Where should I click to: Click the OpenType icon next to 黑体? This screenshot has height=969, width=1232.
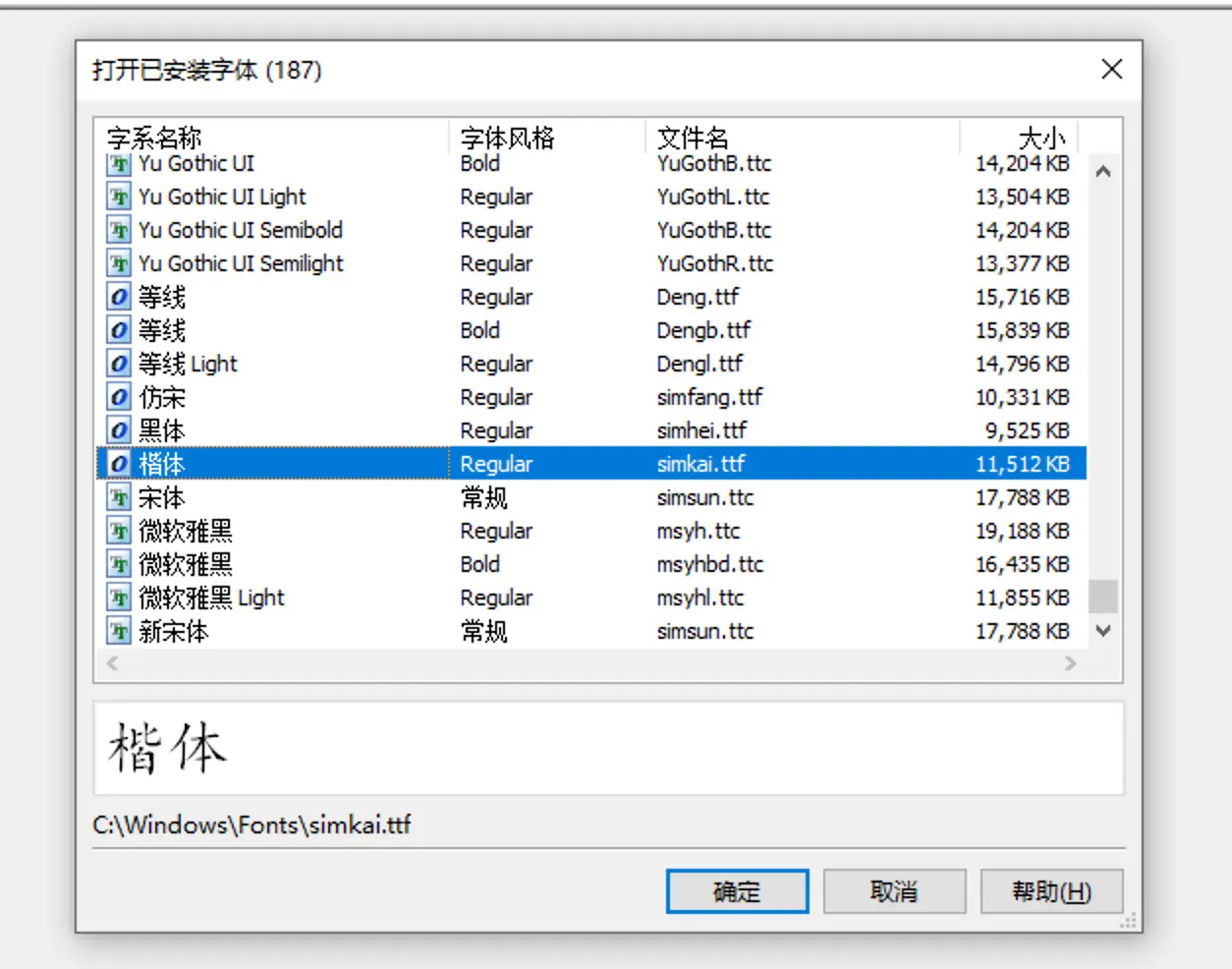pyautogui.click(x=117, y=430)
